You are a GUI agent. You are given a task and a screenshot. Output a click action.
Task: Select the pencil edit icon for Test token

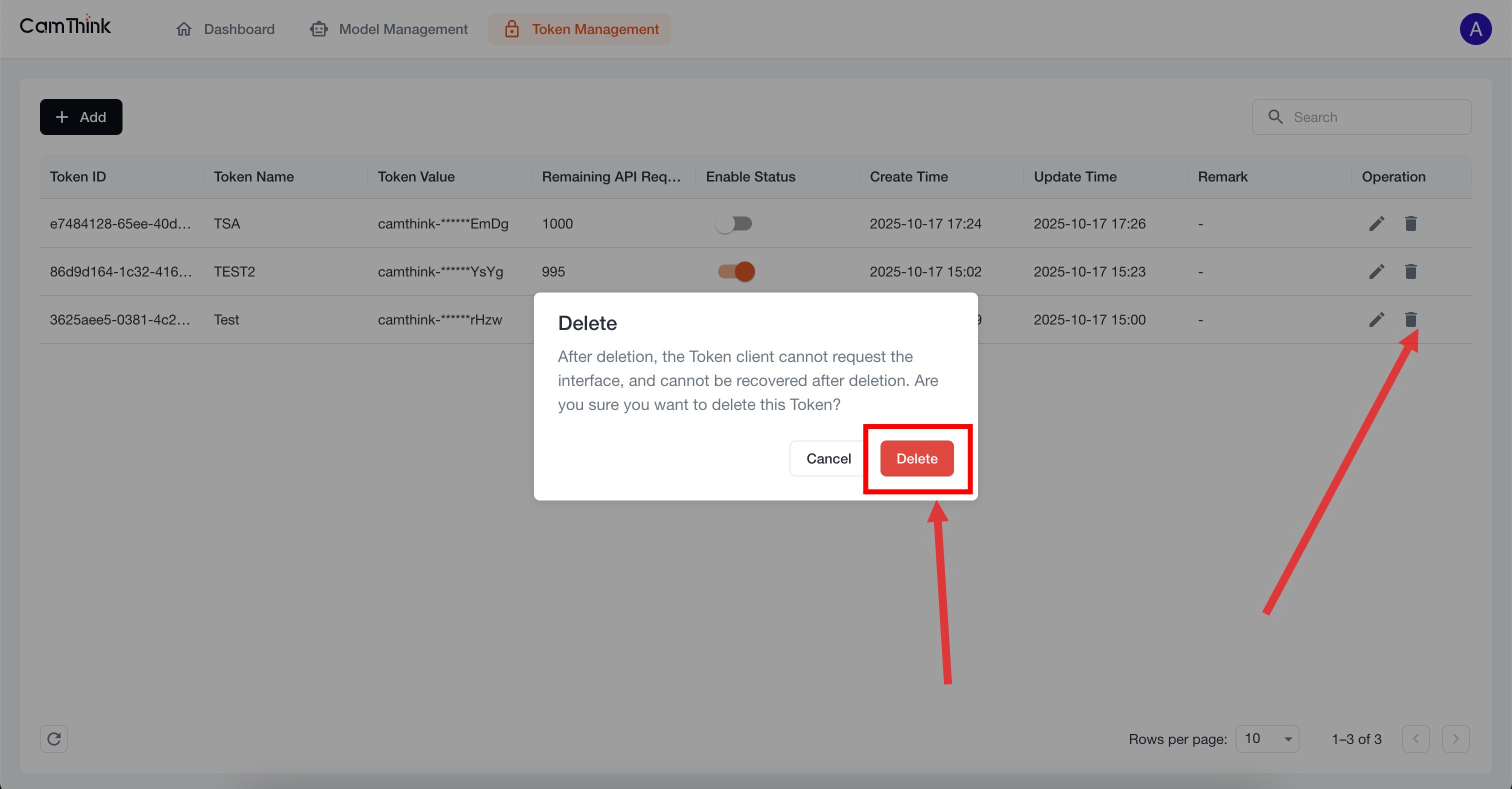click(1376, 319)
